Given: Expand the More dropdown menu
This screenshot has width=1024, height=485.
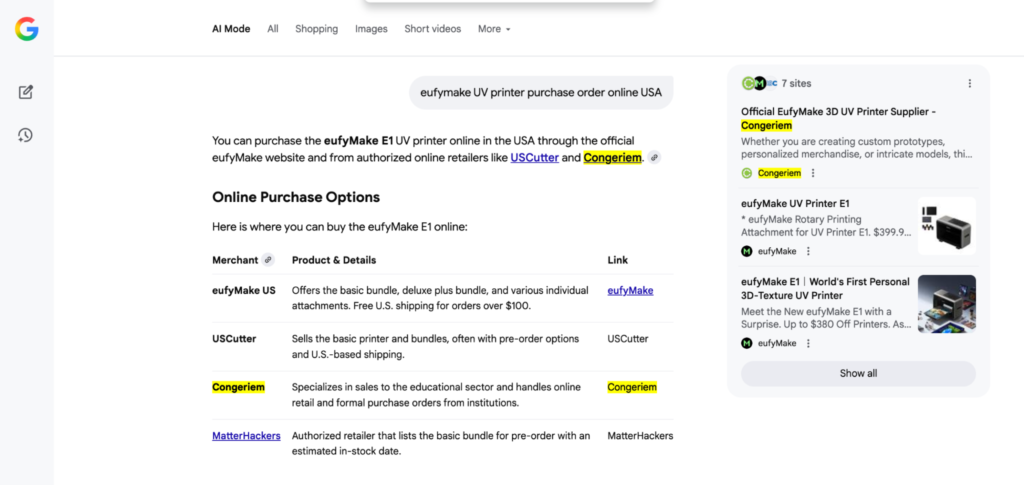Looking at the screenshot, I should click(494, 29).
